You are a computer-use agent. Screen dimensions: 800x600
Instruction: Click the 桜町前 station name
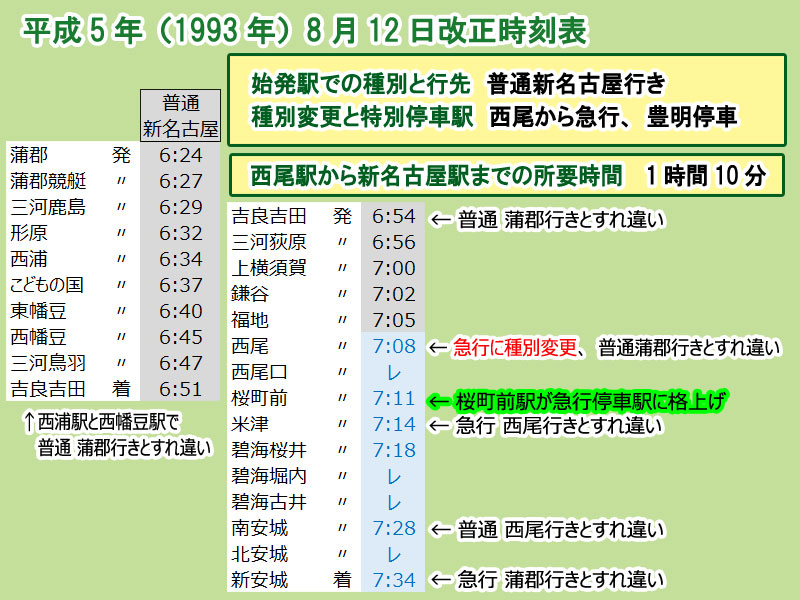(259, 398)
